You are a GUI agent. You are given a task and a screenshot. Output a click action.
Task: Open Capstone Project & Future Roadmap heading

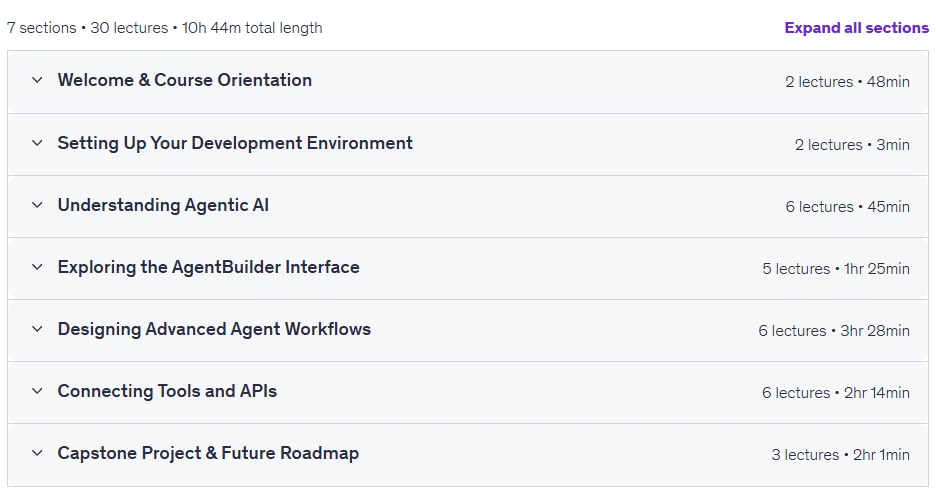click(x=208, y=453)
